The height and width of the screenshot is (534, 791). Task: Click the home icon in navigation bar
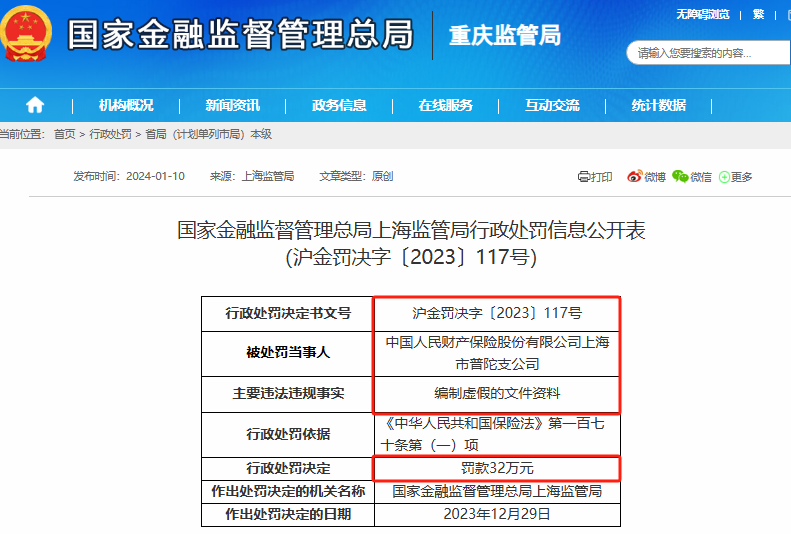[x=35, y=105]
